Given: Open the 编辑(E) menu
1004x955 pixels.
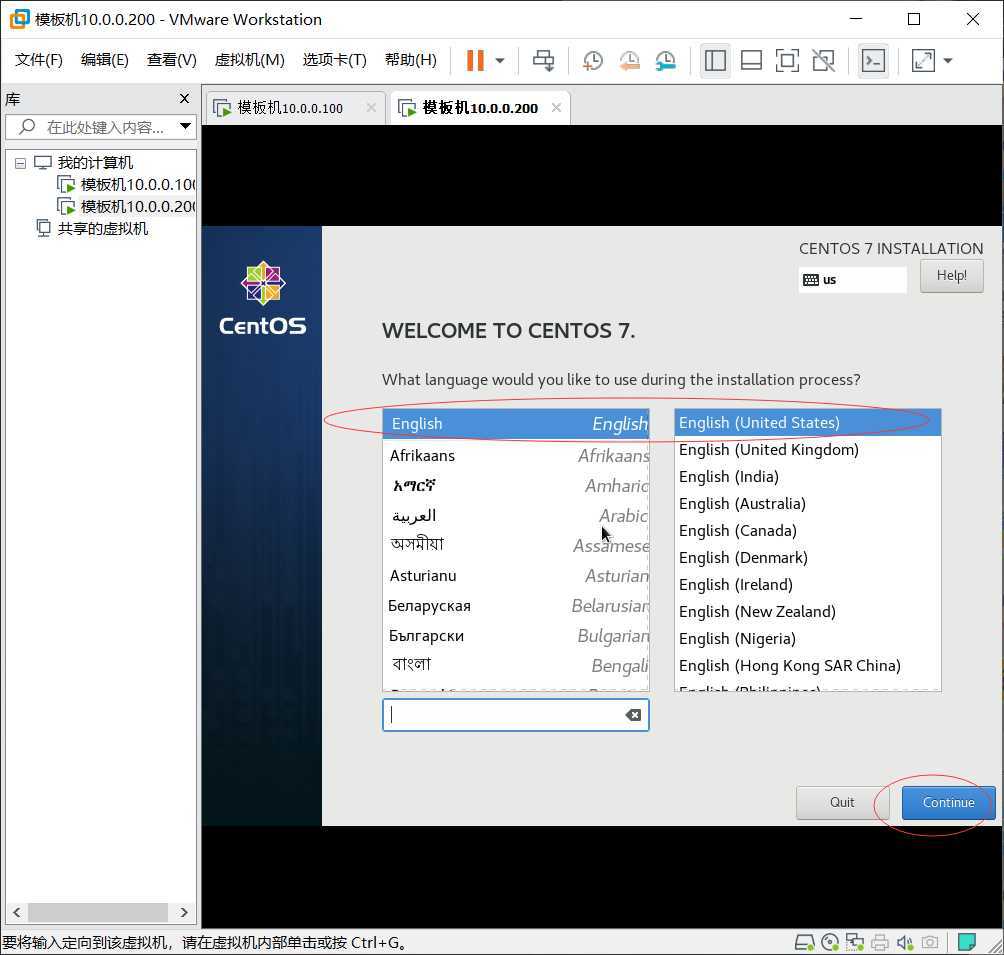Looking at the screenshot, I should tap(105, 60).
